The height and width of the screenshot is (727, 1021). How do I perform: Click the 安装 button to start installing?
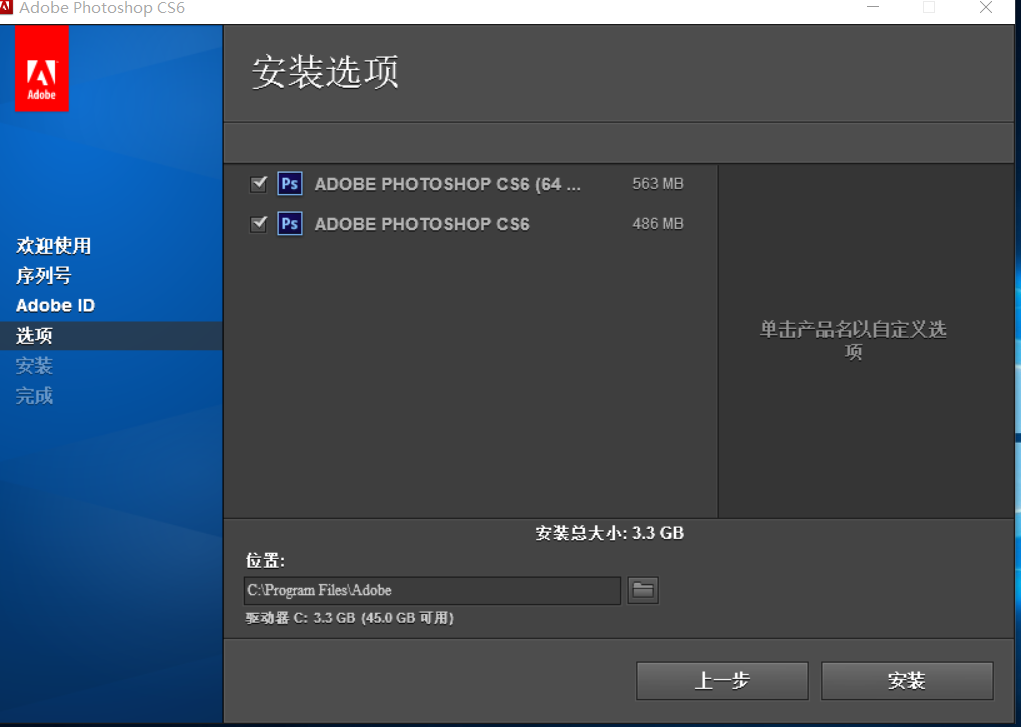906,680
